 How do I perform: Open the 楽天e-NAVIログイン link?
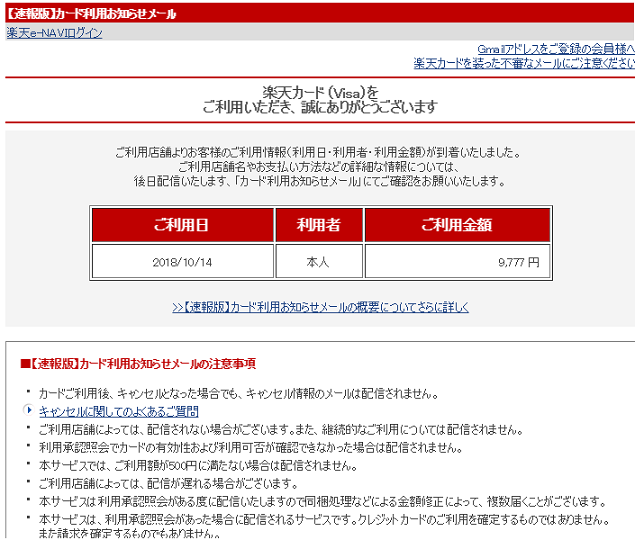[54, 33]
